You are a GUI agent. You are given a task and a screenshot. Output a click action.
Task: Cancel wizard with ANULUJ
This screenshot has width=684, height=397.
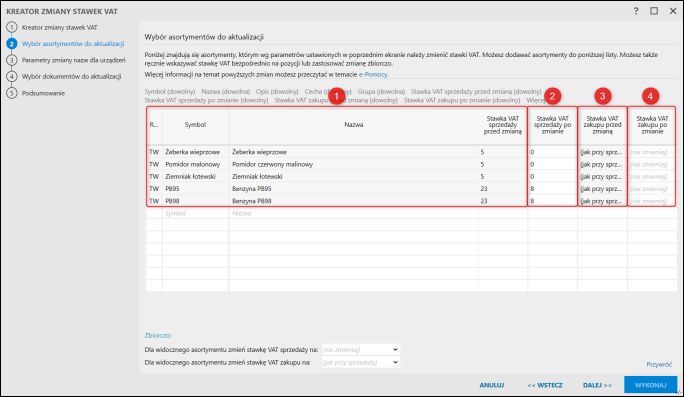tap(492, 385)
